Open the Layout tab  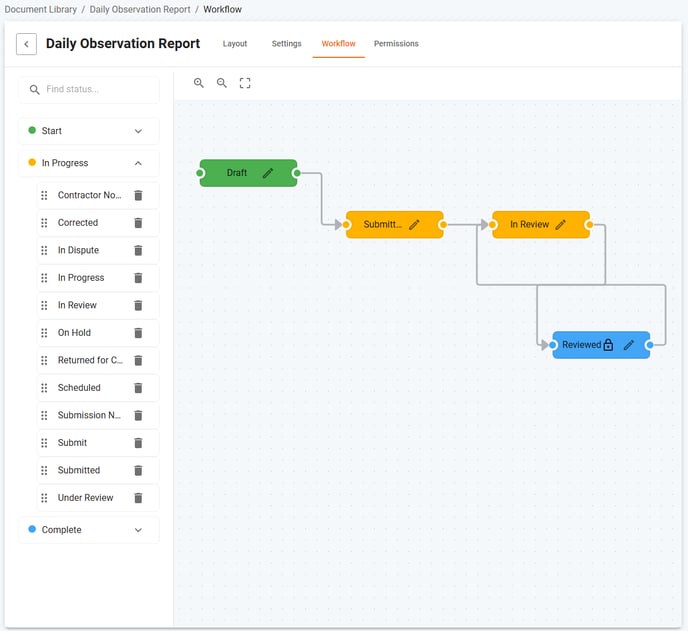pyautogui.click(x=235, y=44)
